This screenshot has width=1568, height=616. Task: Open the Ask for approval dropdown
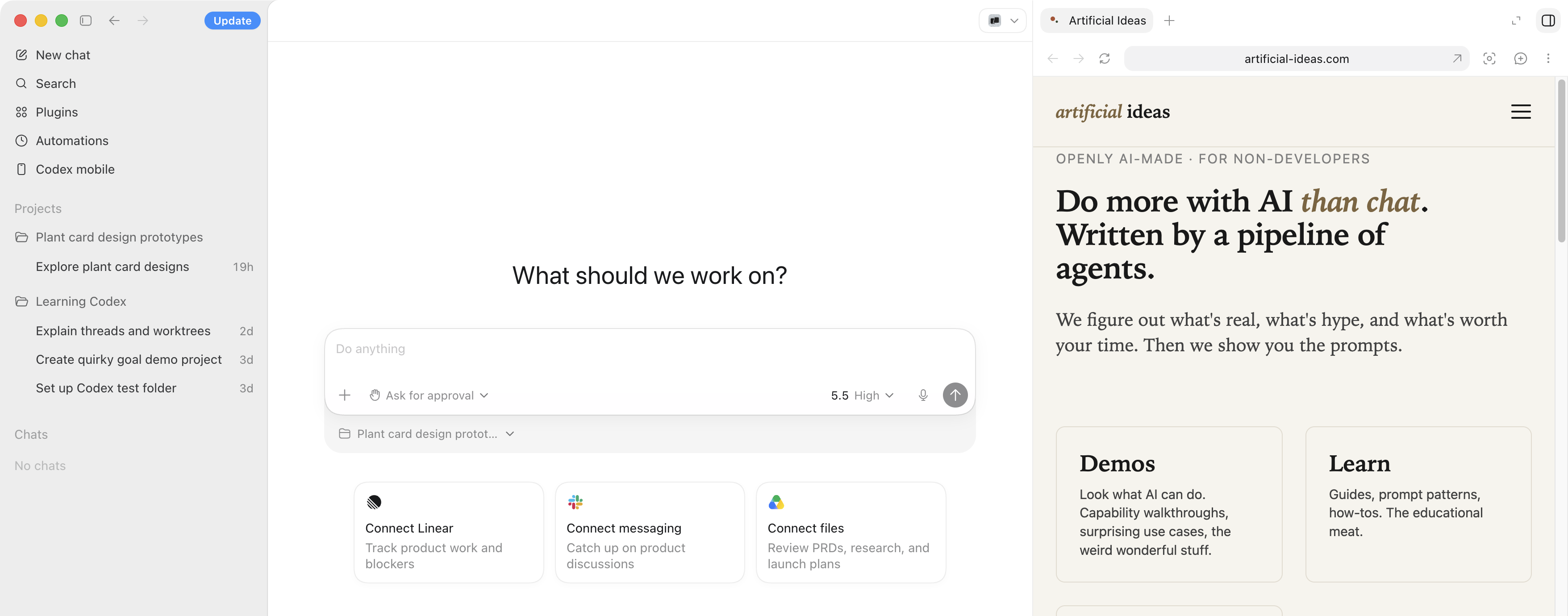[429, 395]
